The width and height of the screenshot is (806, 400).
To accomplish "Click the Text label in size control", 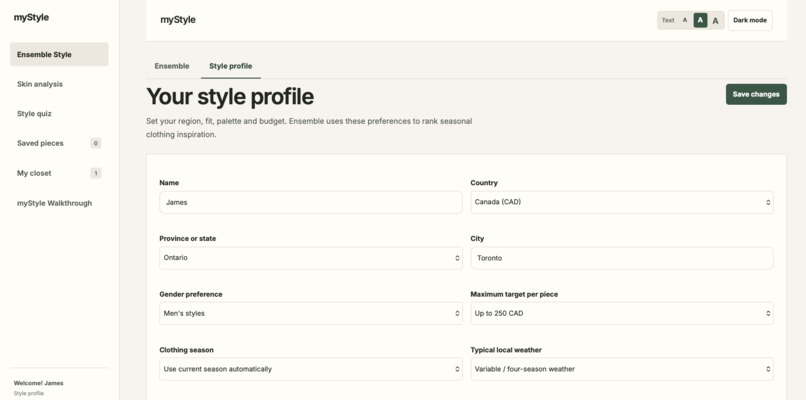I will [668, 21].
